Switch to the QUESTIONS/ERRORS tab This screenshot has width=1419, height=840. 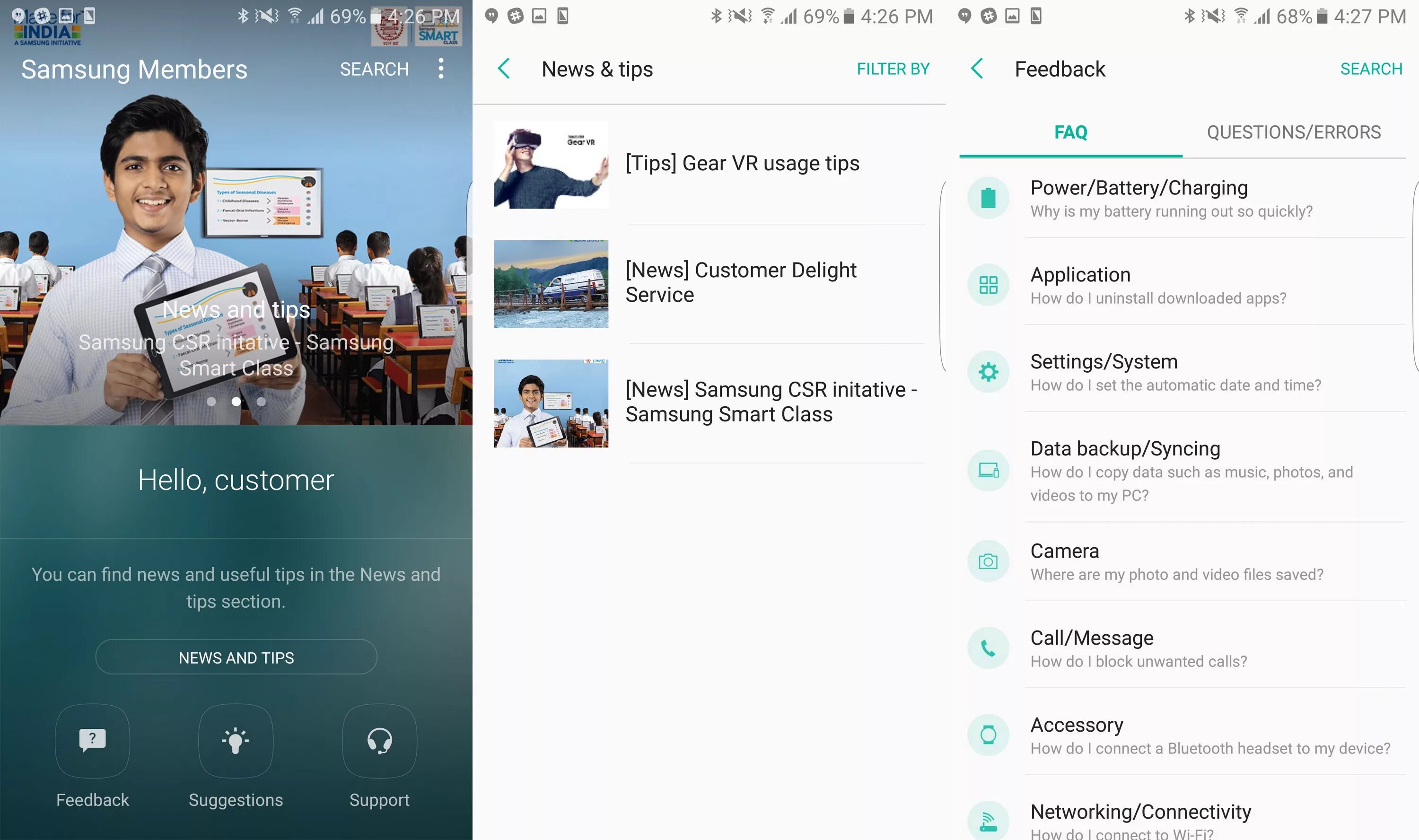pos(1294,132)
